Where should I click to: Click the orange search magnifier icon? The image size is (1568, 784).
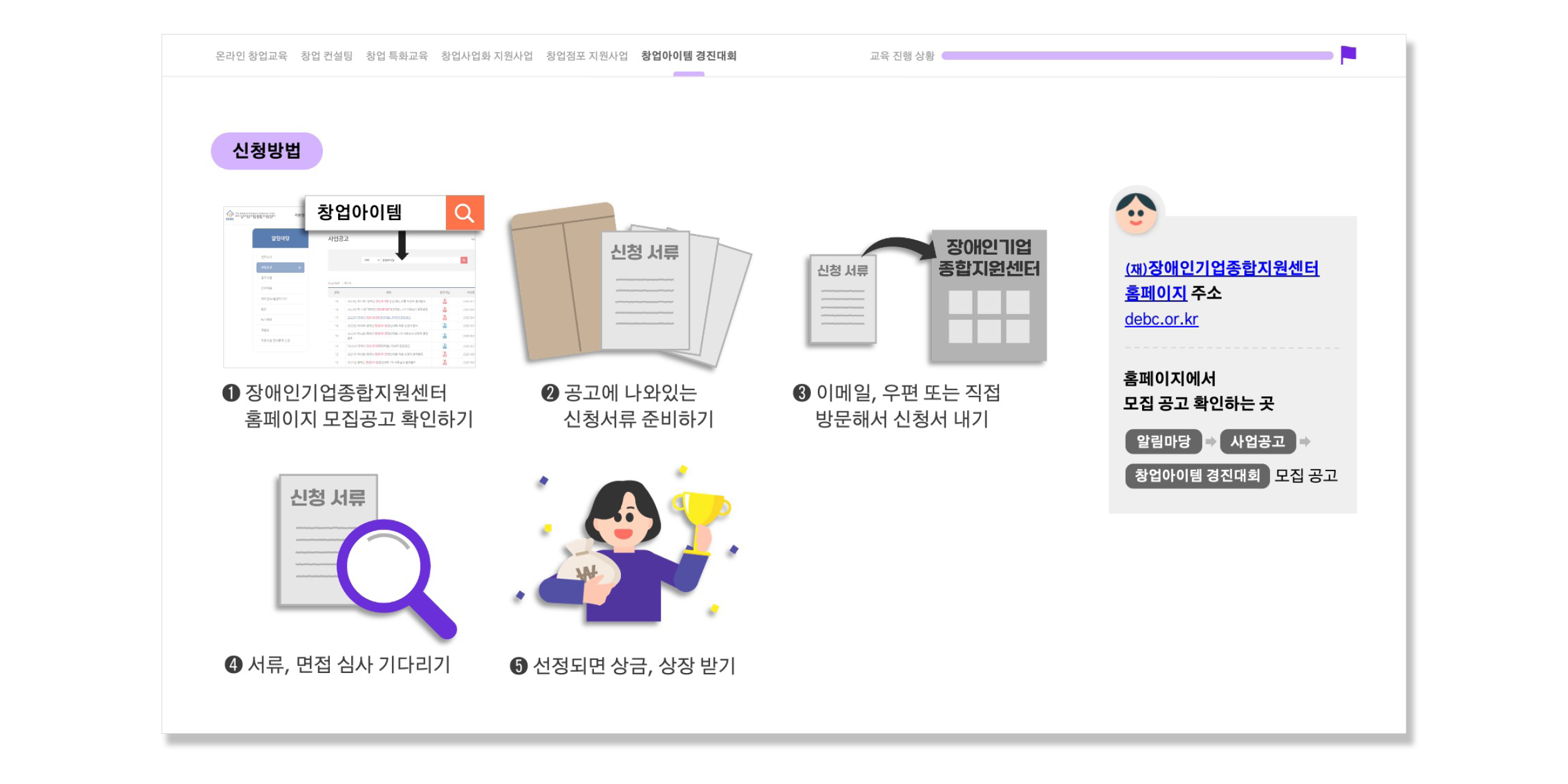[x=465, y=213]
